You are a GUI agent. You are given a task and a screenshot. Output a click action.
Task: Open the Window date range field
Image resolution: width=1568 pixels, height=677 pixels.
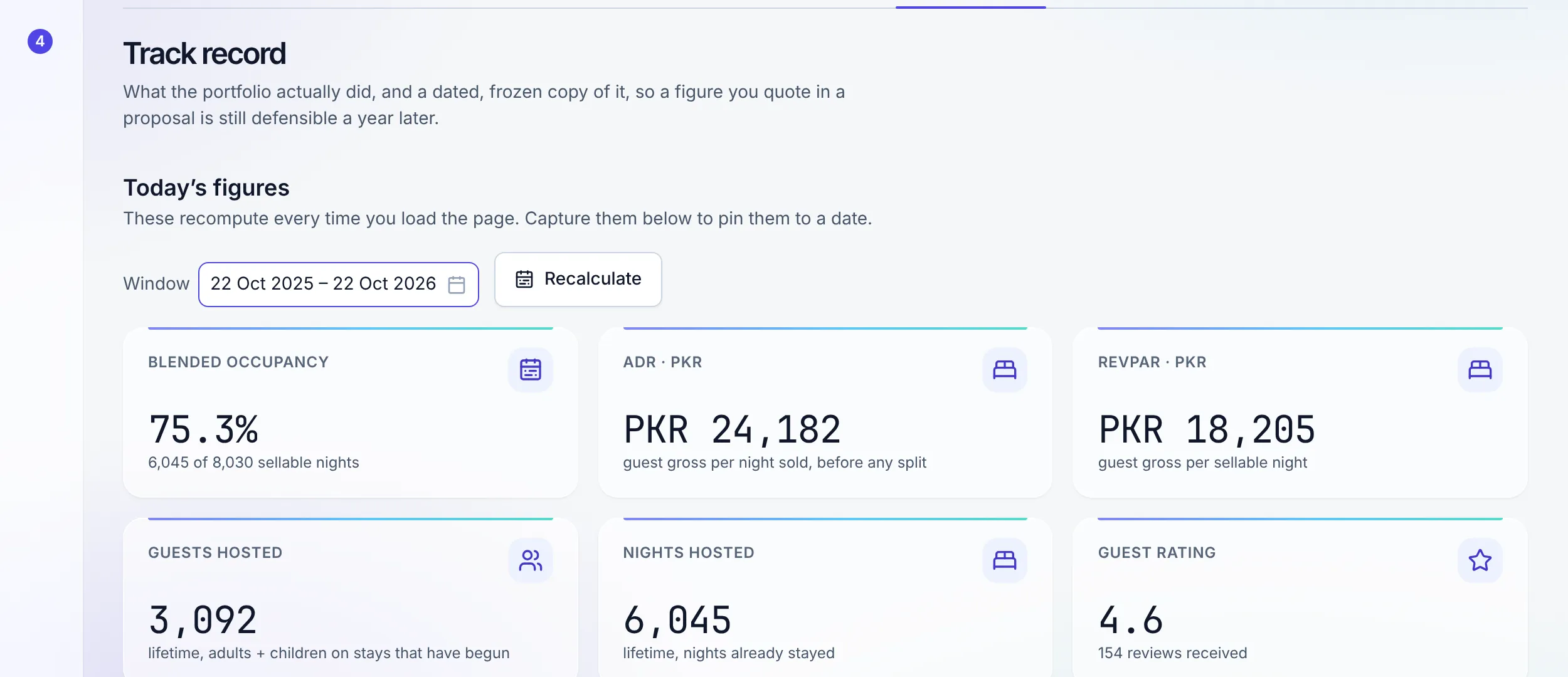339,285
